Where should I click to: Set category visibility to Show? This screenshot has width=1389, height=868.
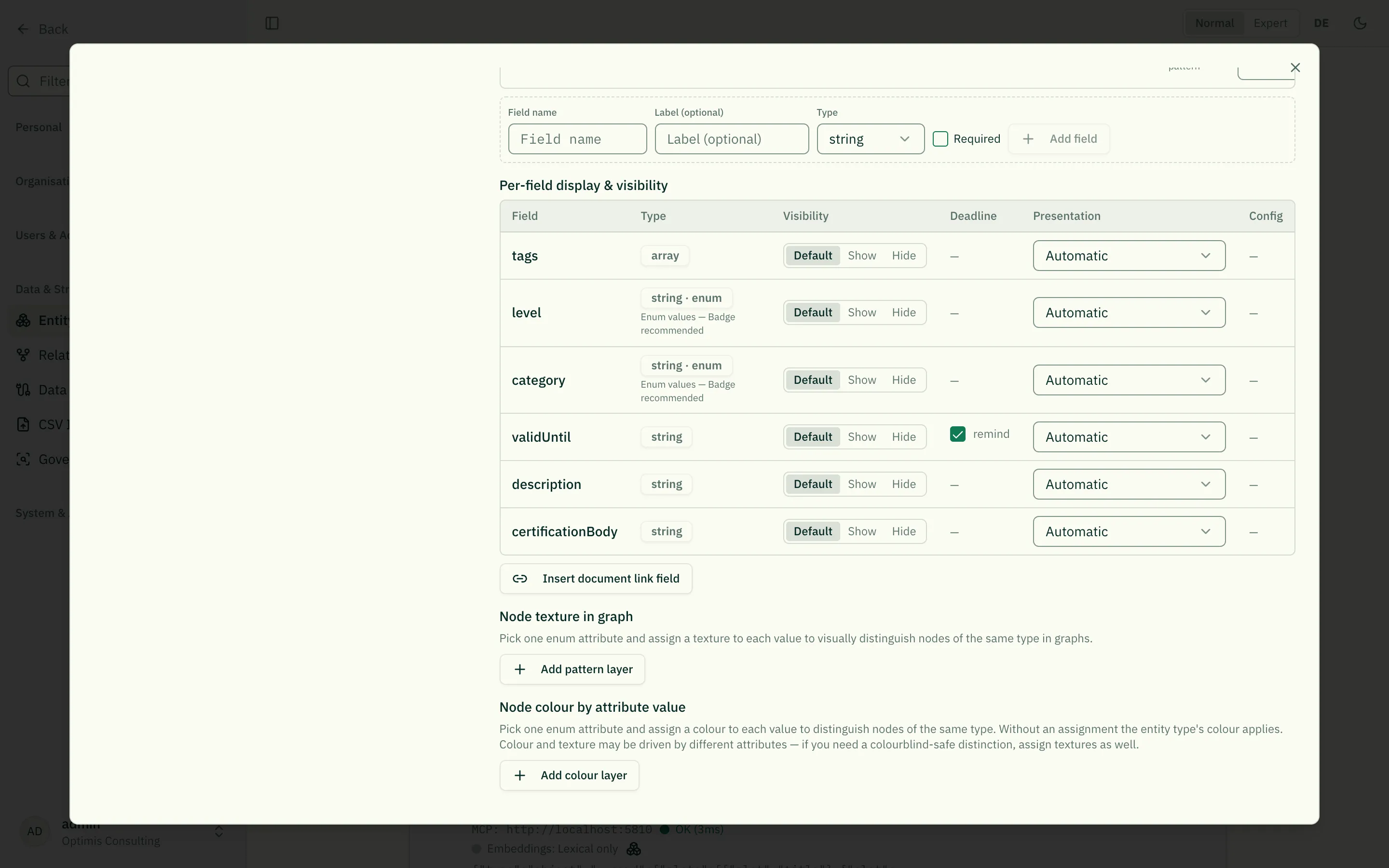click(861, 380)
